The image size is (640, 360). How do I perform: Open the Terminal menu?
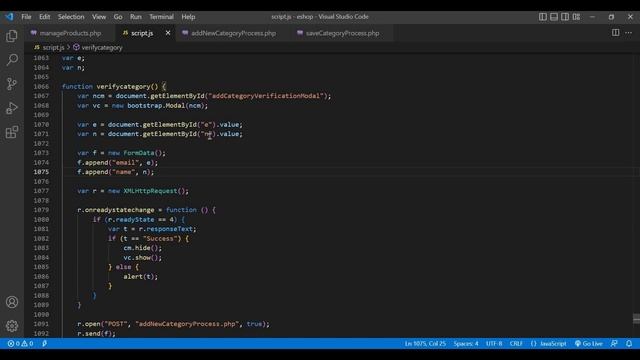click(x=161, y=17)
